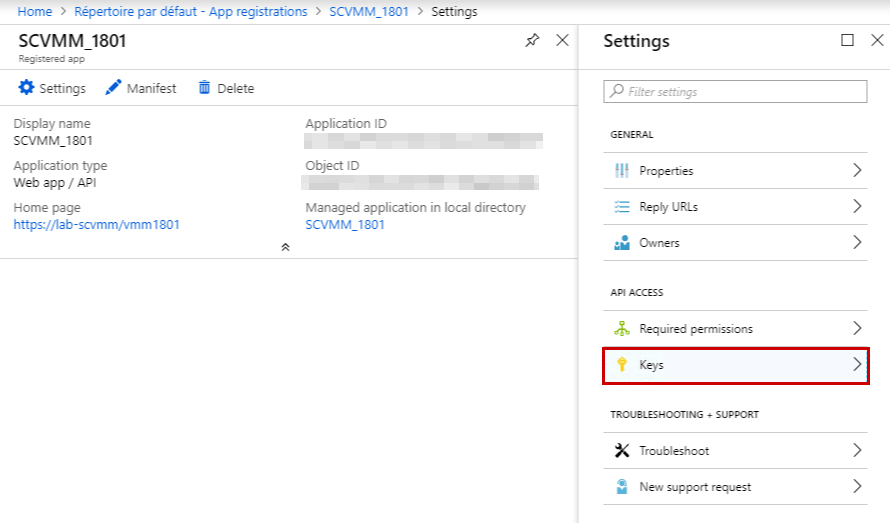Click the SCVMM_1801 blade title

[73, 41]
